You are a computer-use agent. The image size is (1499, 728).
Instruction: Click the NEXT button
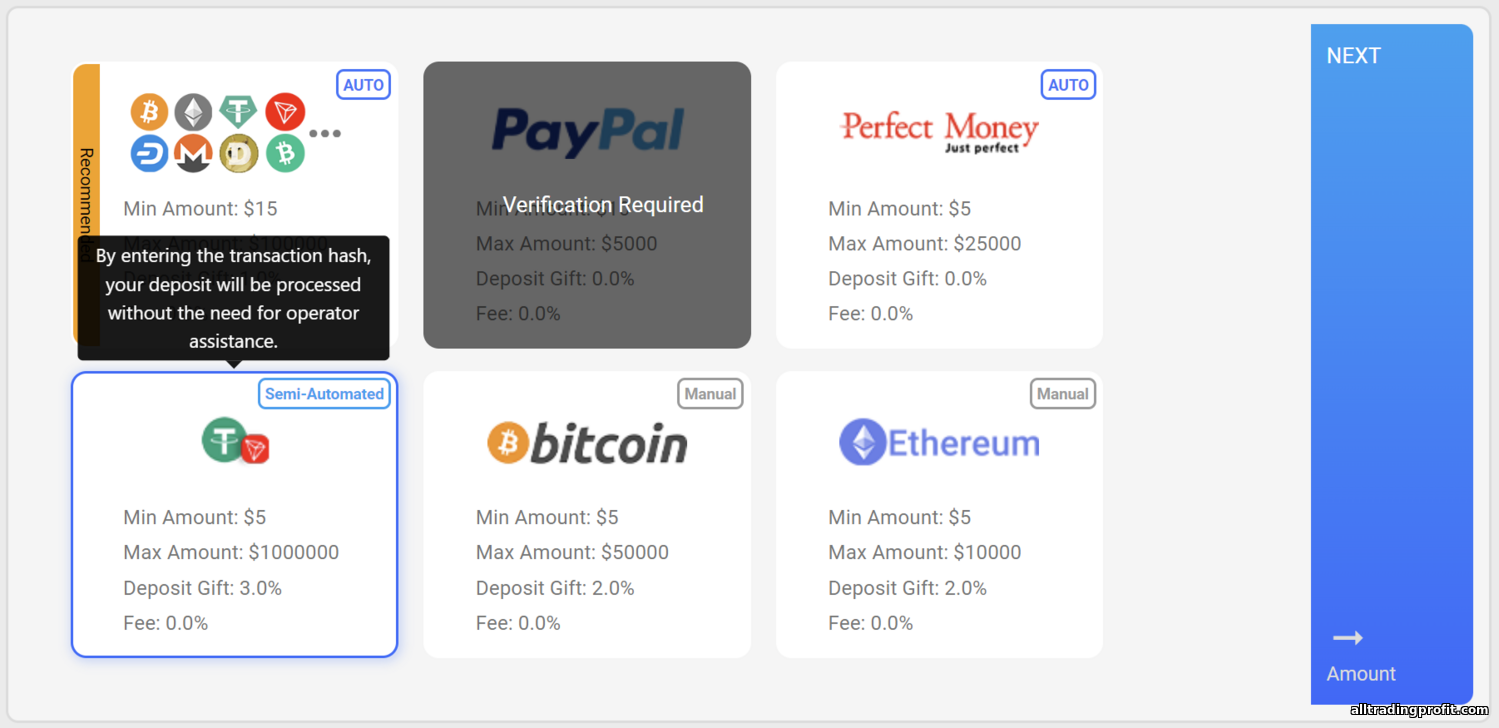click(1392, 364)
